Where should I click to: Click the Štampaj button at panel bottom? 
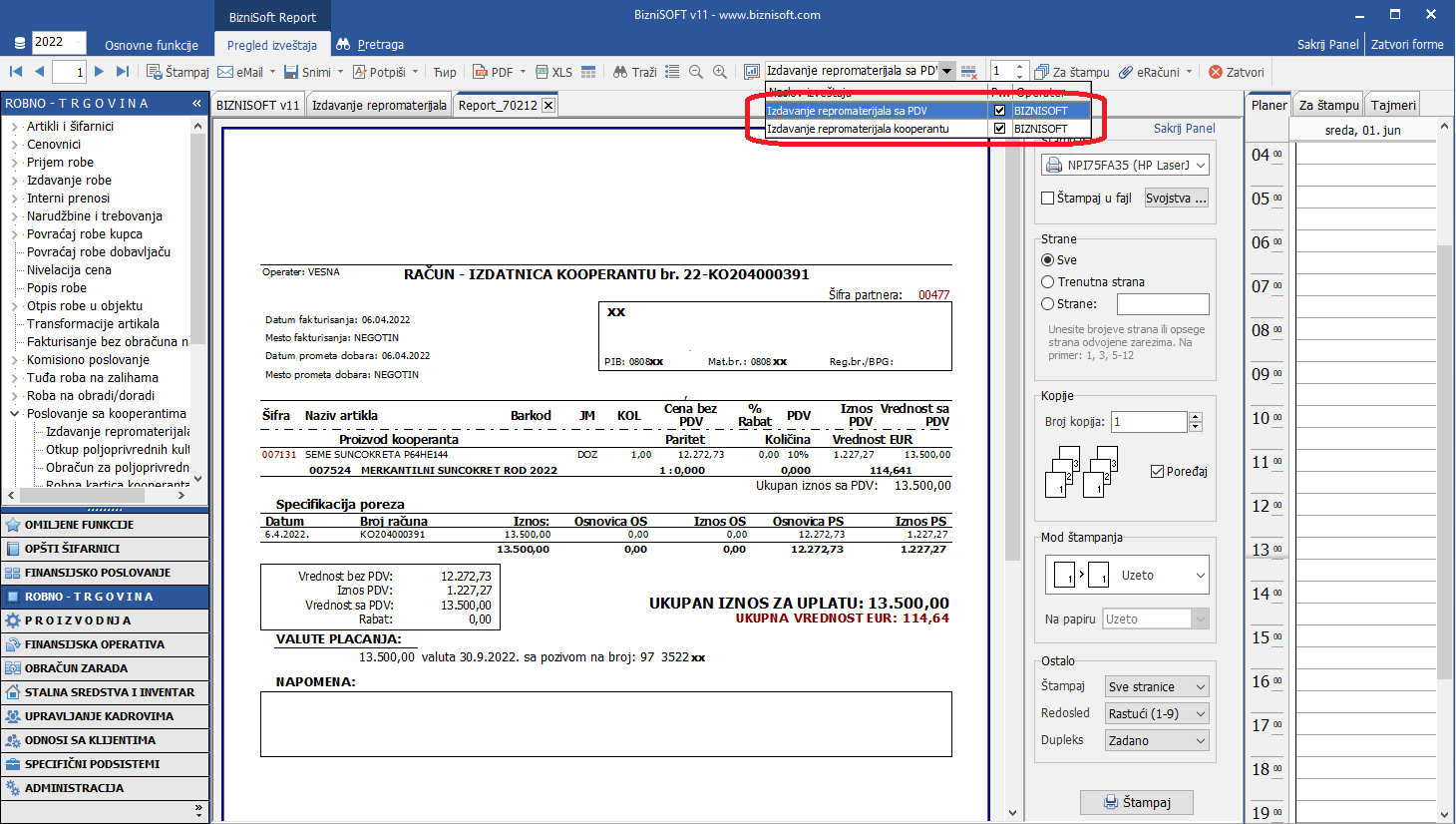point(1136,802)
